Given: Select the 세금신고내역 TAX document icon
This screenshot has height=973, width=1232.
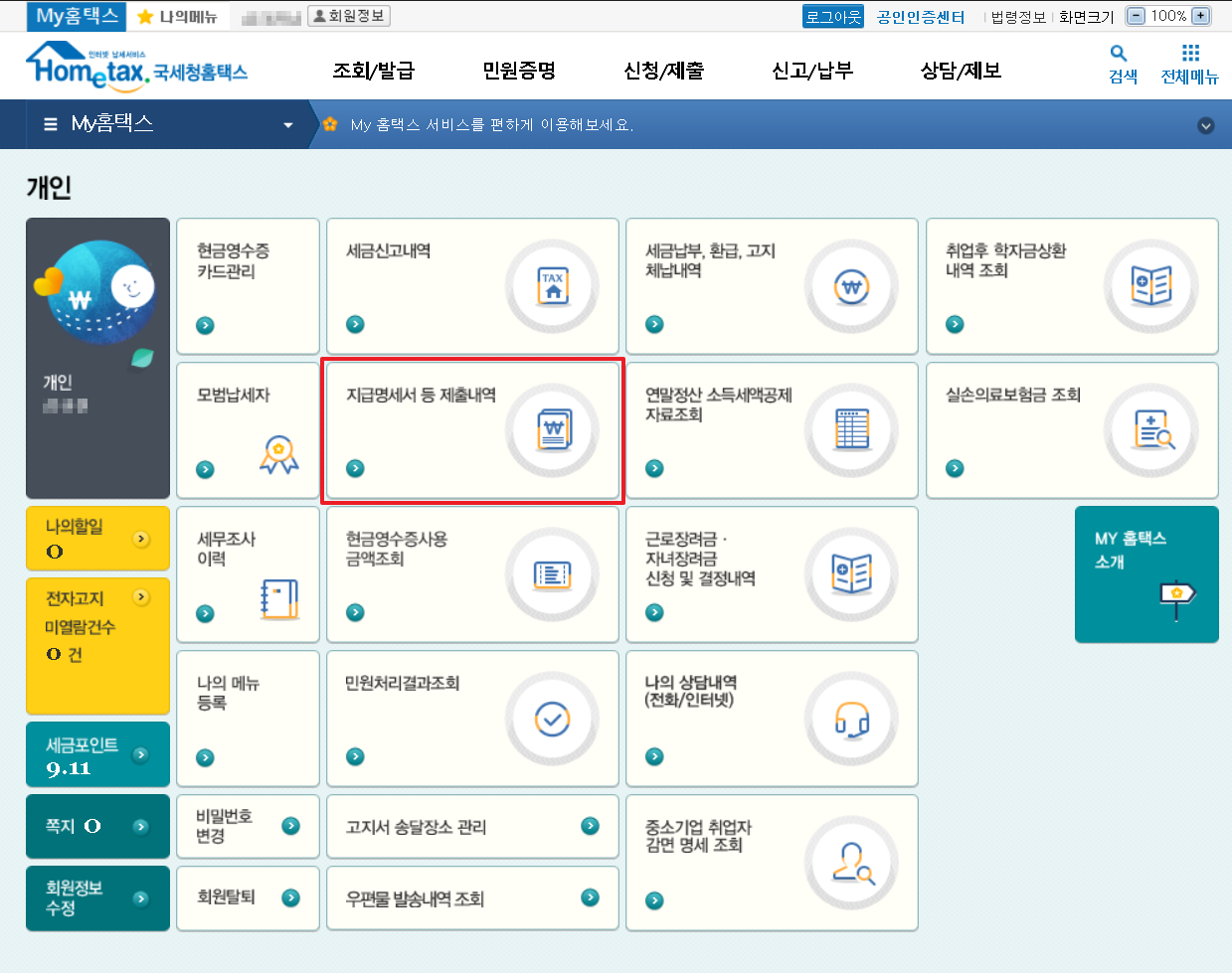Looking at the screenshot, I should (x=552, y=286).
